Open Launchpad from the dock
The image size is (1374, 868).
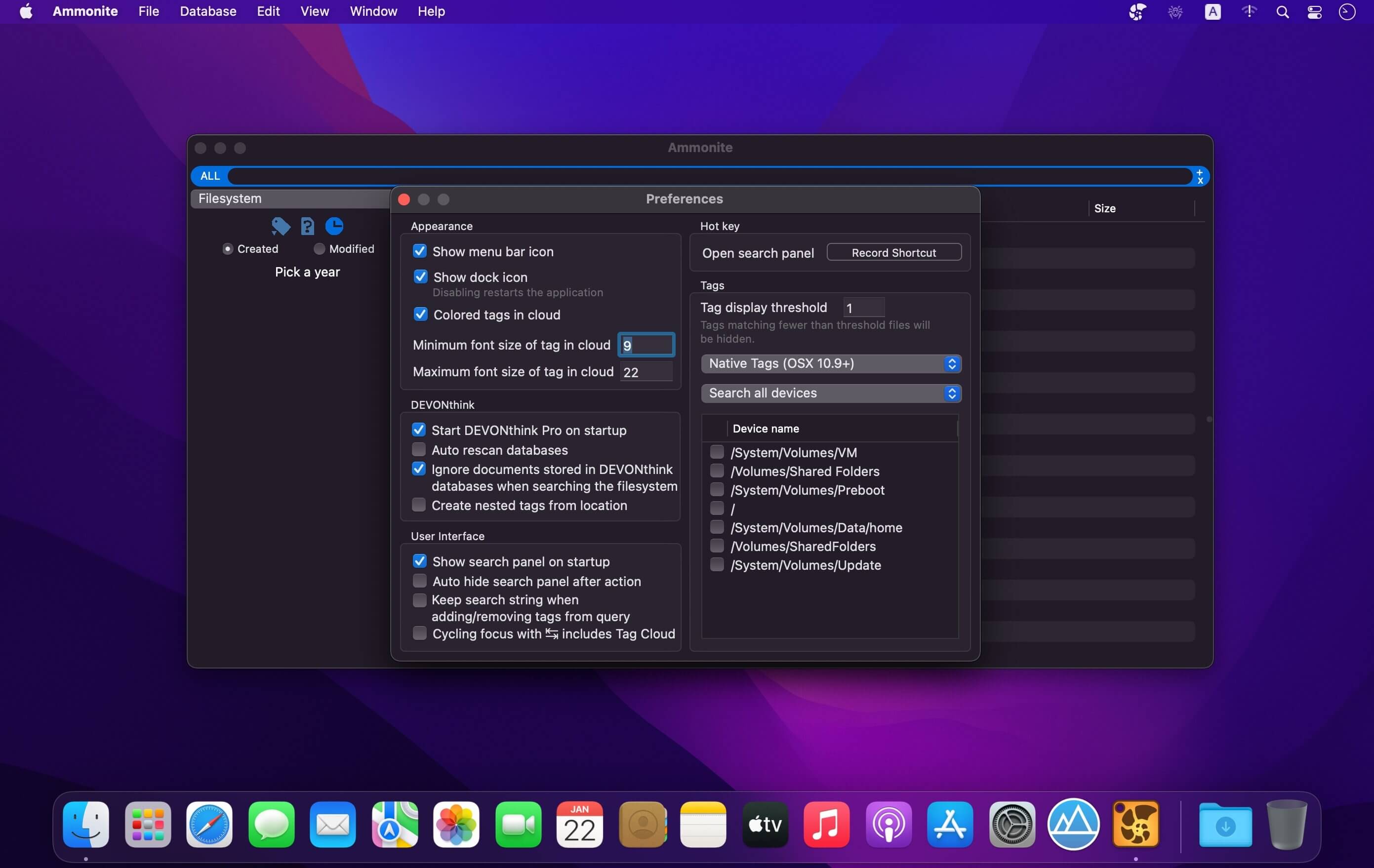pyautogui.click(x=148, y=825)
